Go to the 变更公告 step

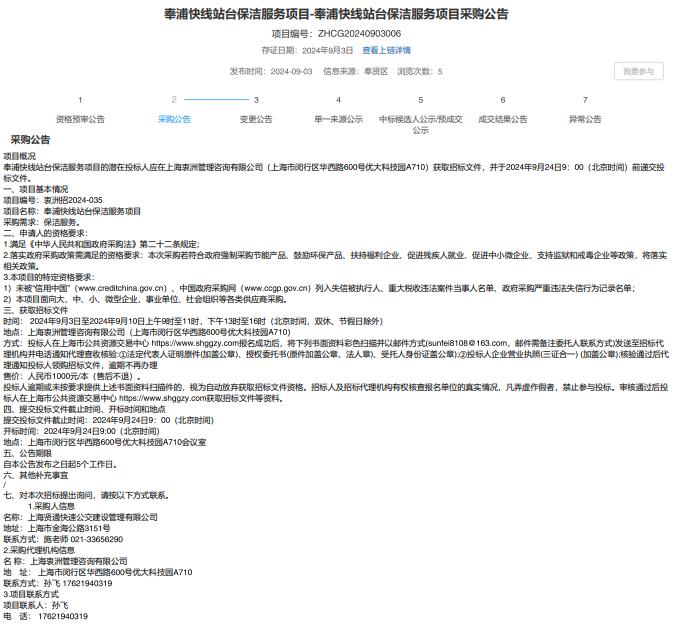point(256,119)
